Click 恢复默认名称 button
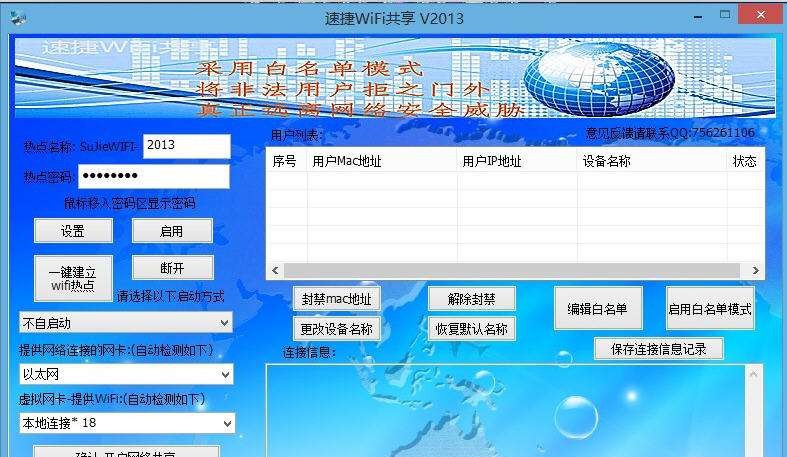 click(472, 329)
